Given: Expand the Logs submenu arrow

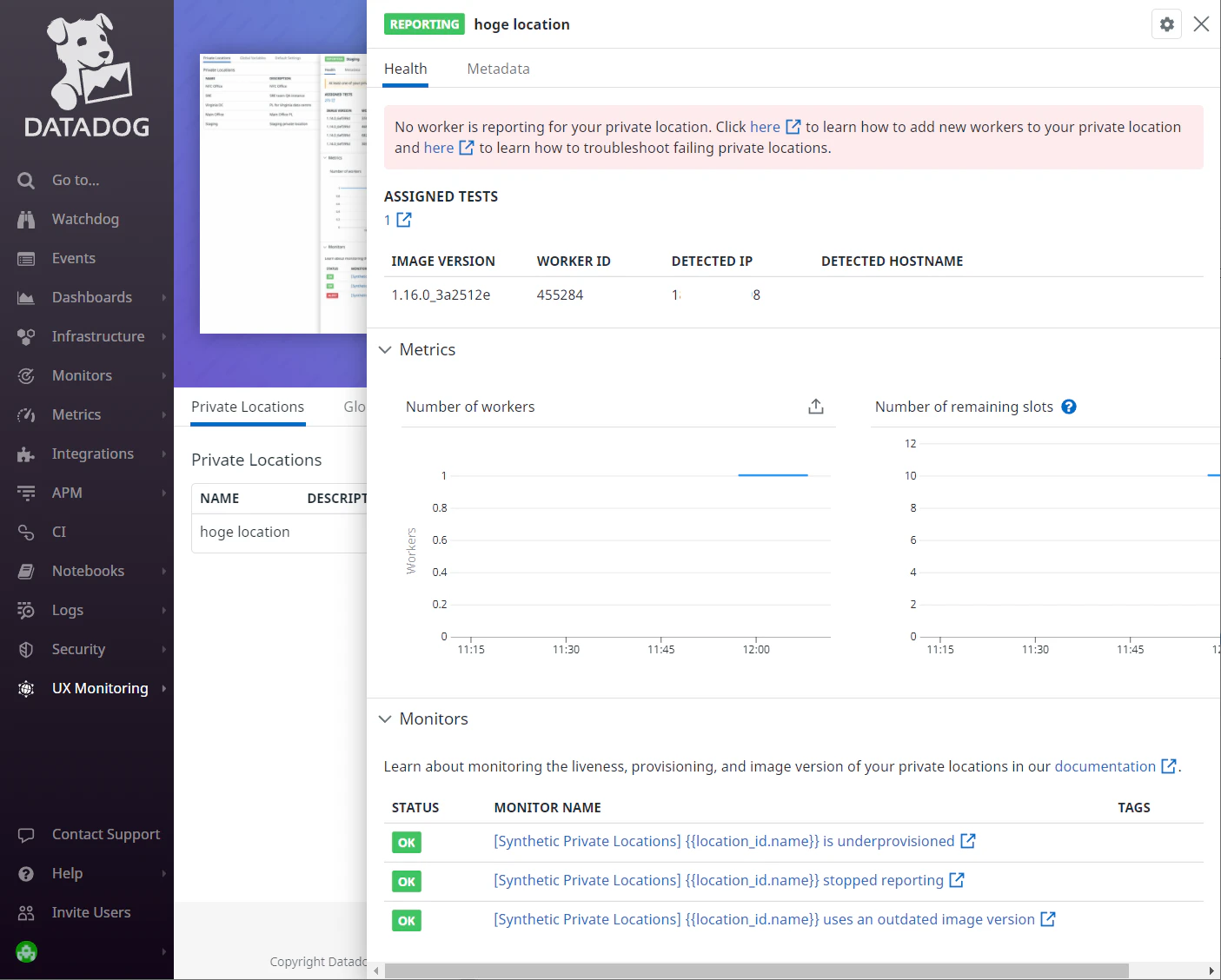Looking at the screenshot, I should tap(163, 611).
